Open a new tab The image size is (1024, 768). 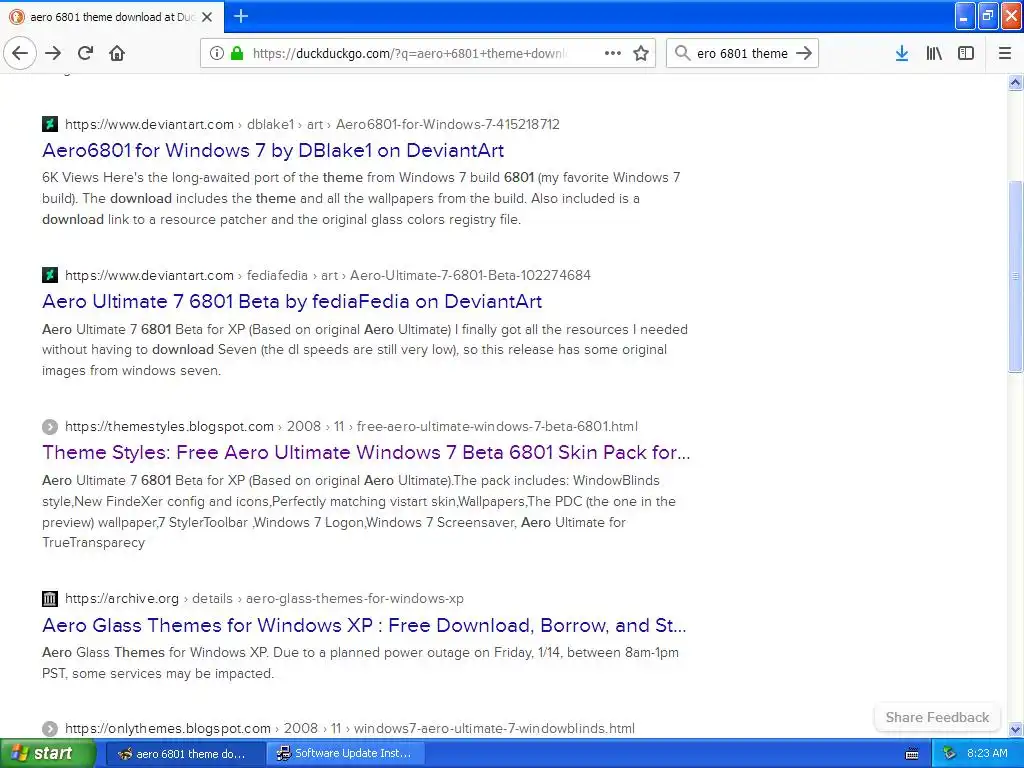241,16
